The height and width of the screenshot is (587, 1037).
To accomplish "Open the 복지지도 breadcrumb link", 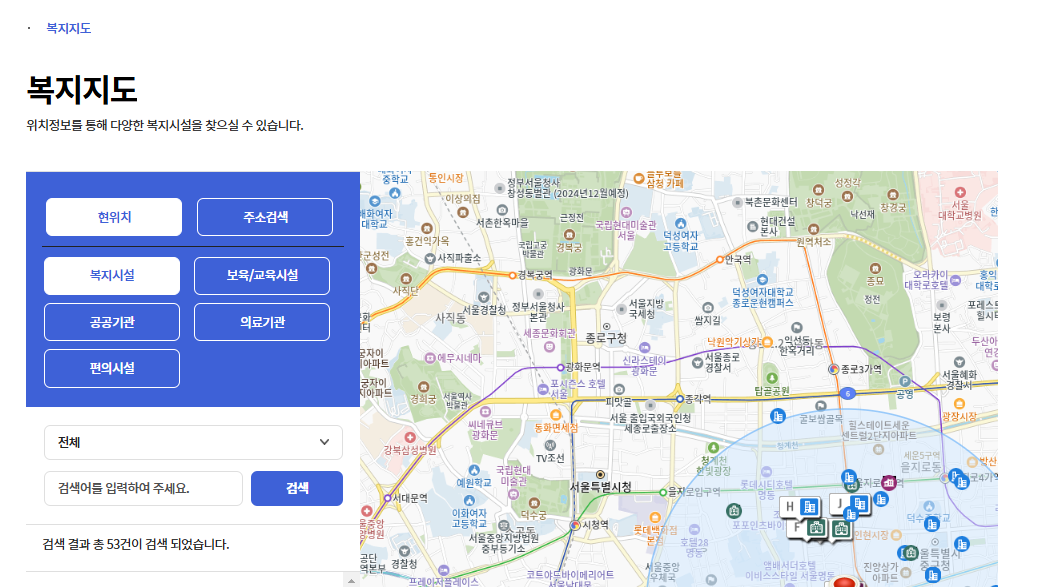I will pyautogui.click(x=68, y=28).
